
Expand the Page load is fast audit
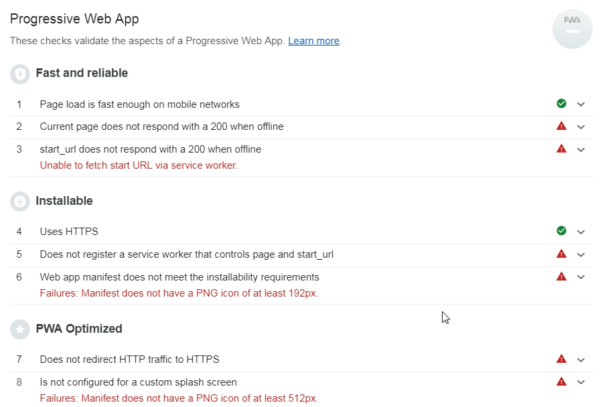pyautogui.click(x=581, y=104)
